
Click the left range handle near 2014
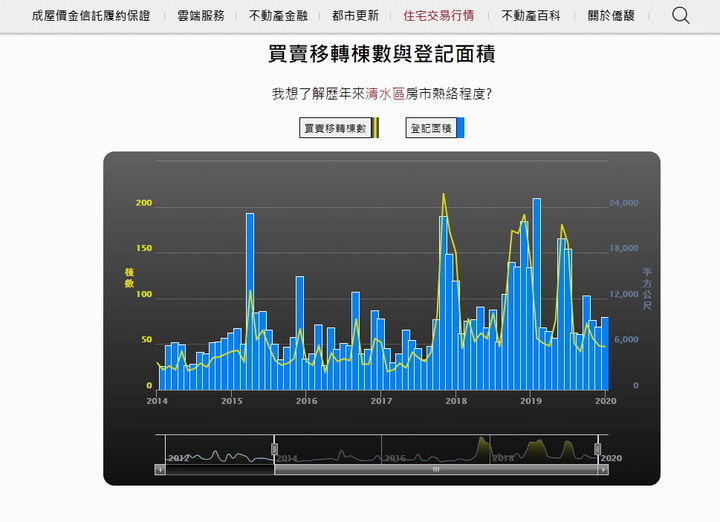(x=275, y=449)
